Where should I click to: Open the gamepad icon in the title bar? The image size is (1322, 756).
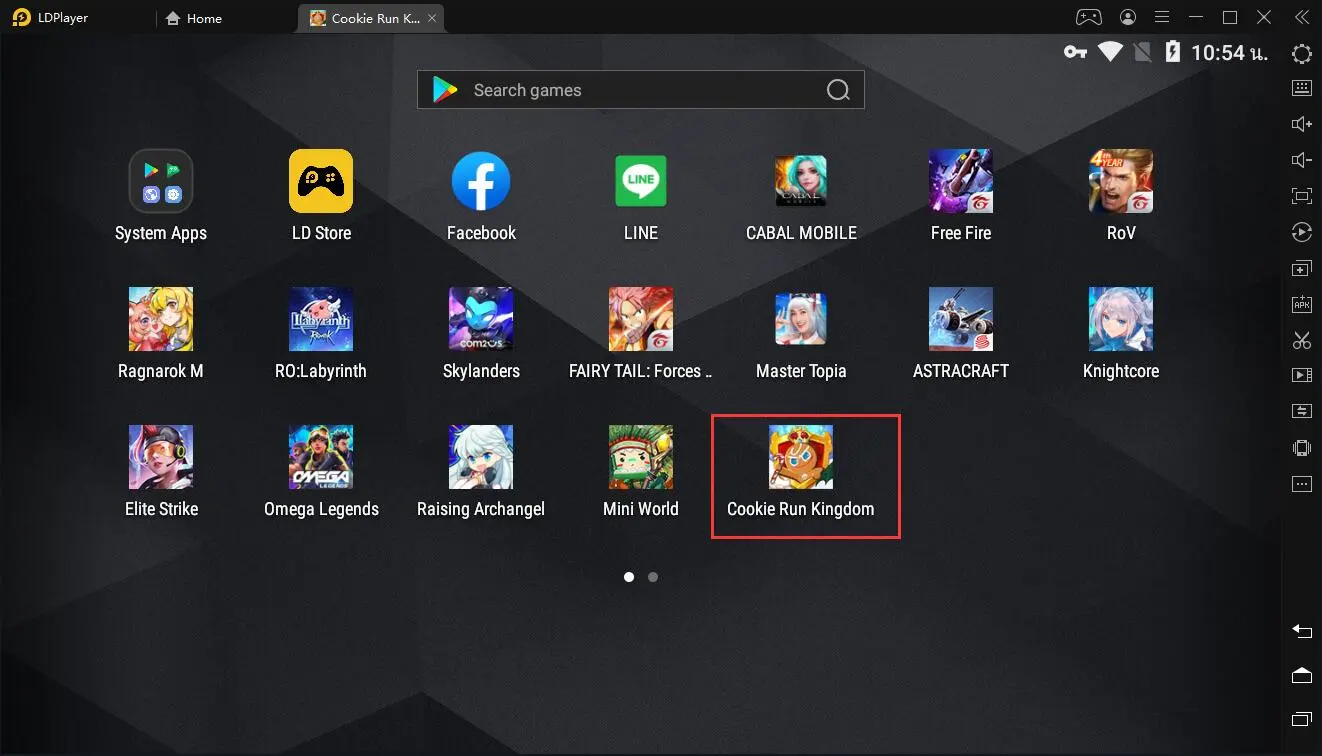click(1088, 17)
